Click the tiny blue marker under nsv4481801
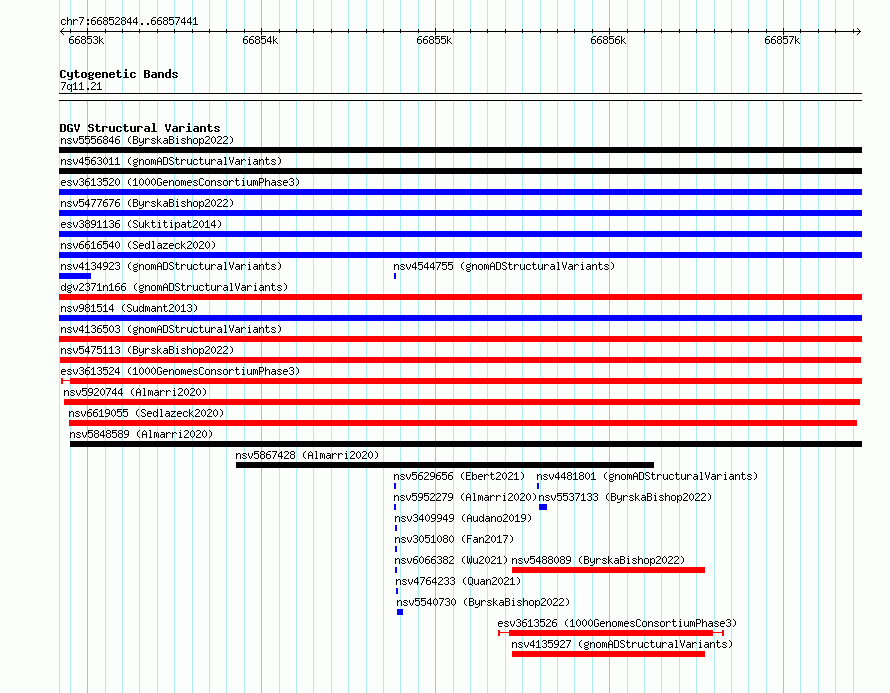 click(538, 486)
